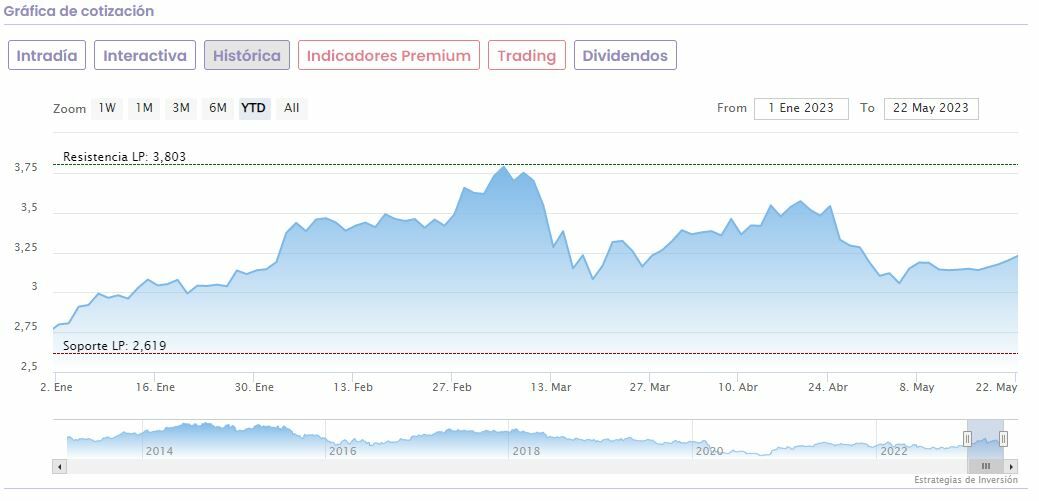This screenshot has height=501, width=1039.
Task: Open the Intradía chart tab
Action: [47, 55]
